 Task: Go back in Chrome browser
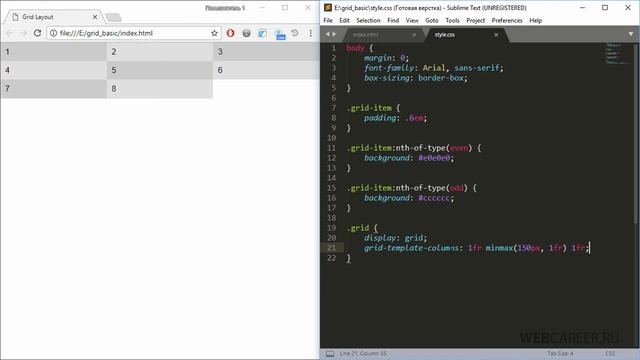tap(9, 33)
